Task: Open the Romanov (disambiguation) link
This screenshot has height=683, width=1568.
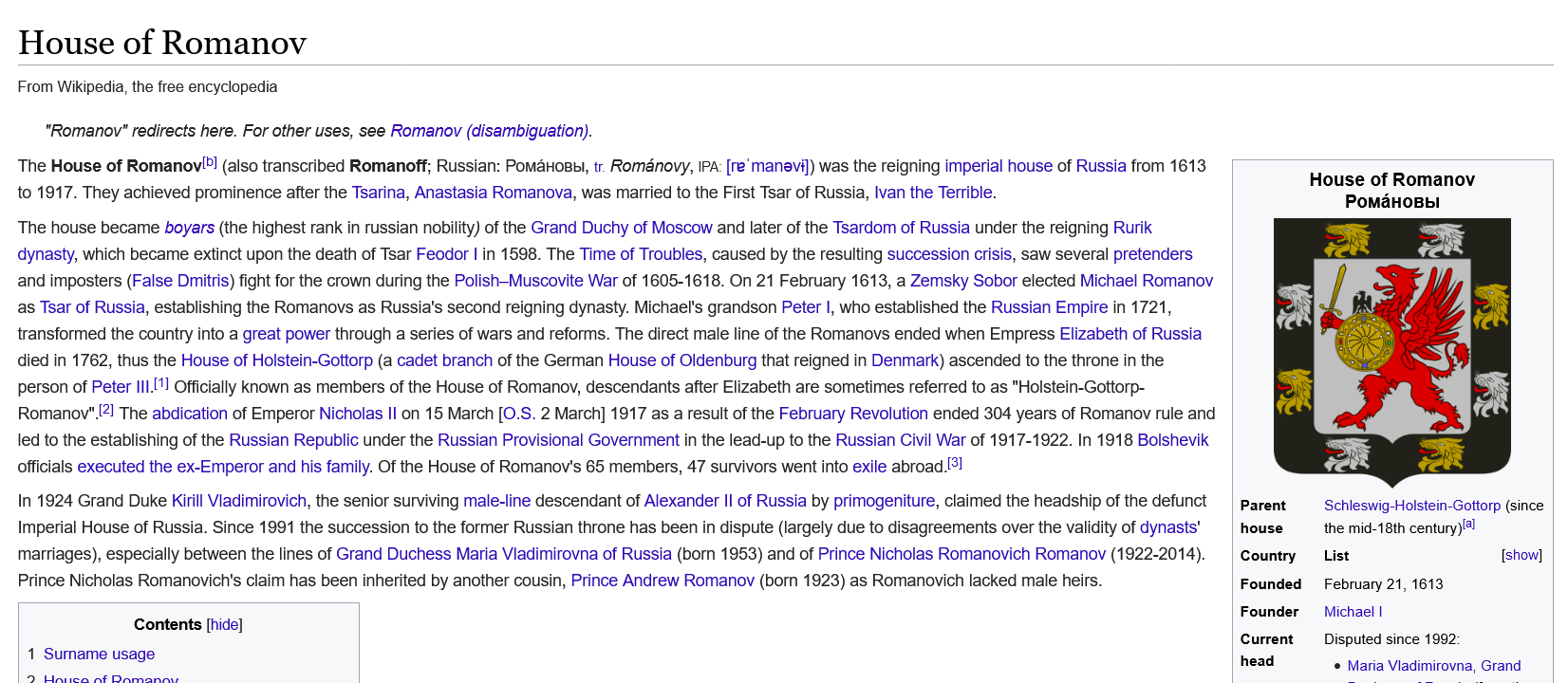Action: click(489, 131)
